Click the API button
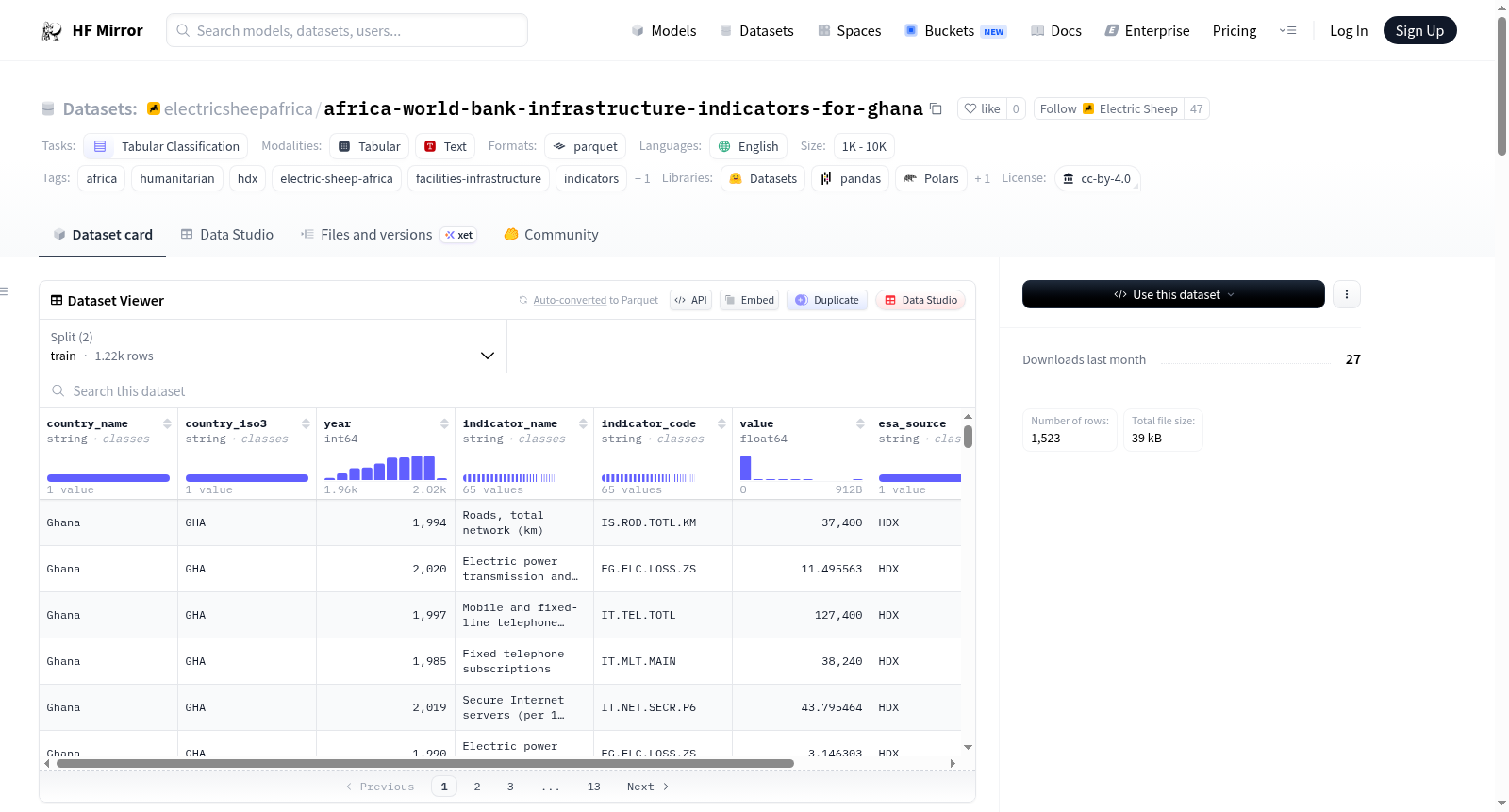Screen dimensions: 1509x812 tap(690, 300)
